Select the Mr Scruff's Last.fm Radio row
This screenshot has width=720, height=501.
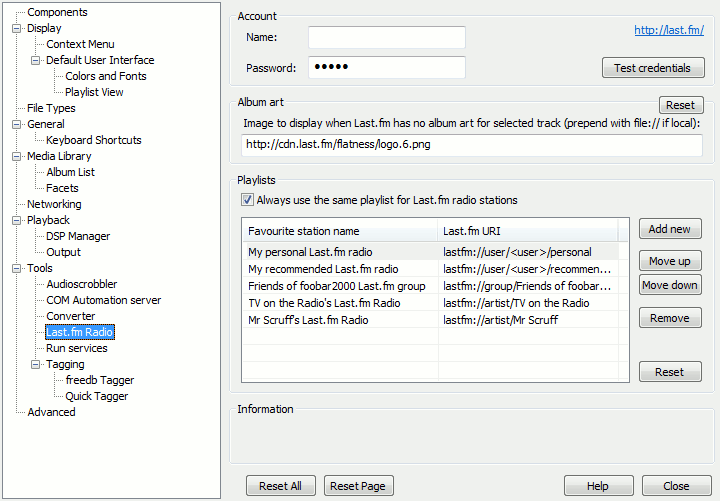pyautogui.click(x=430, y=320)
